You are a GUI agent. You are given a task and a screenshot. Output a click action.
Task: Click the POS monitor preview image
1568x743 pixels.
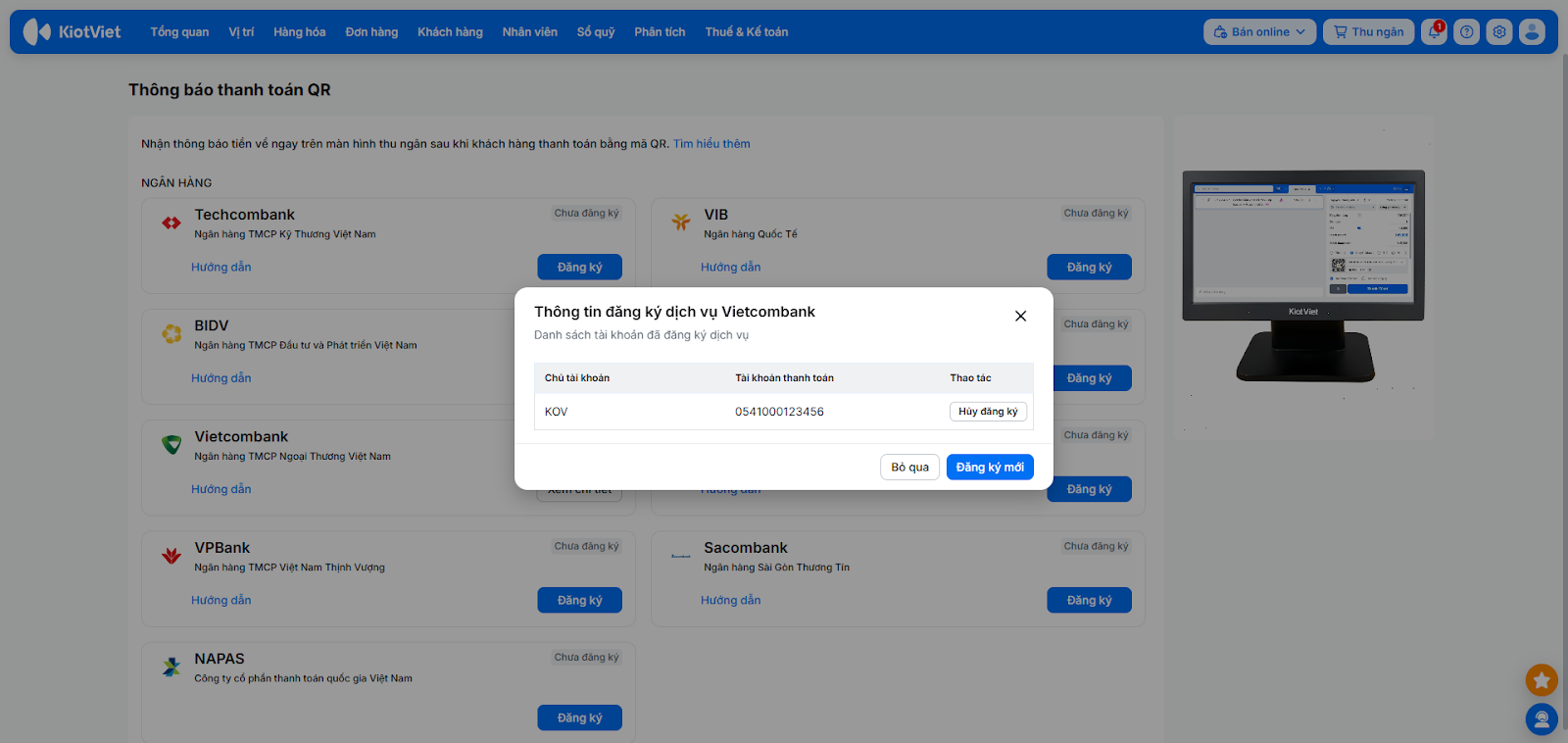[1302, 274]
